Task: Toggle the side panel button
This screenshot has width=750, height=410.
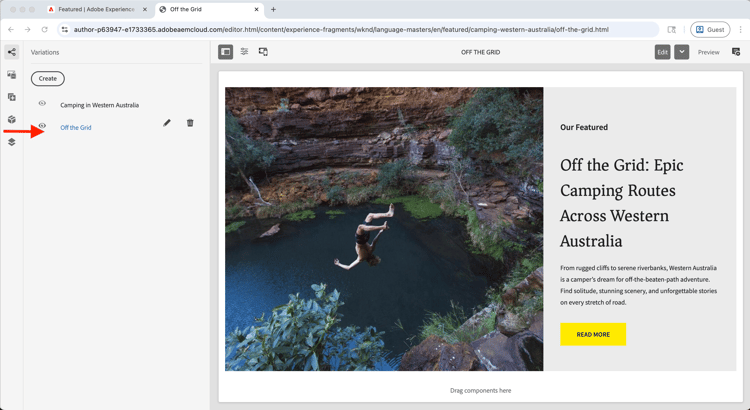Action: 225,52
